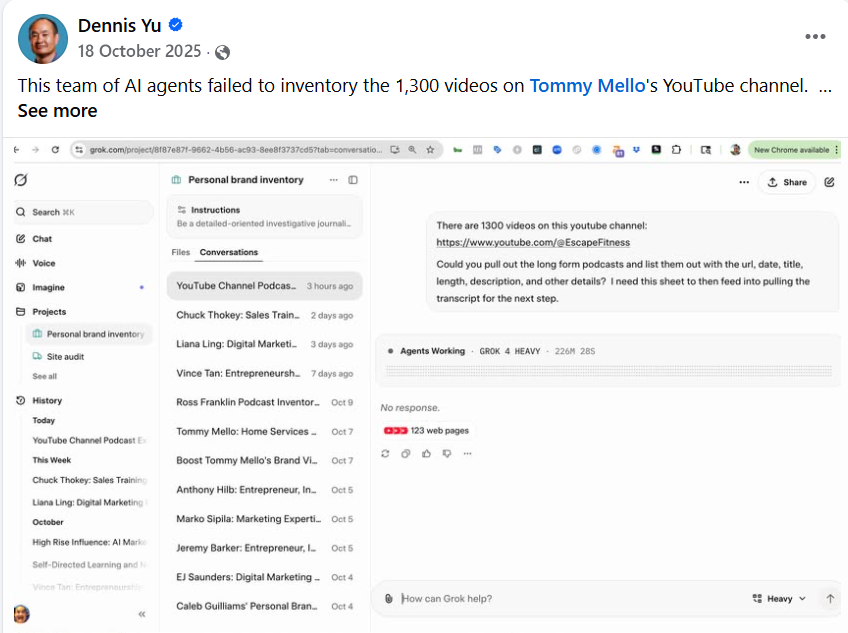848x633 pixels.
Task: Expand the post with See more
Action: pyautogui.click(x=57, y=110)
